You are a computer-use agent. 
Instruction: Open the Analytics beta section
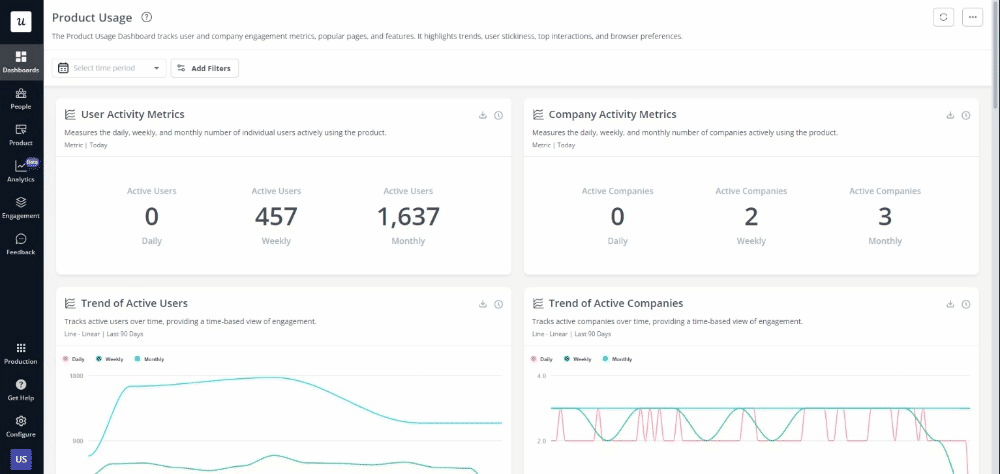click(x=20, y=171)
